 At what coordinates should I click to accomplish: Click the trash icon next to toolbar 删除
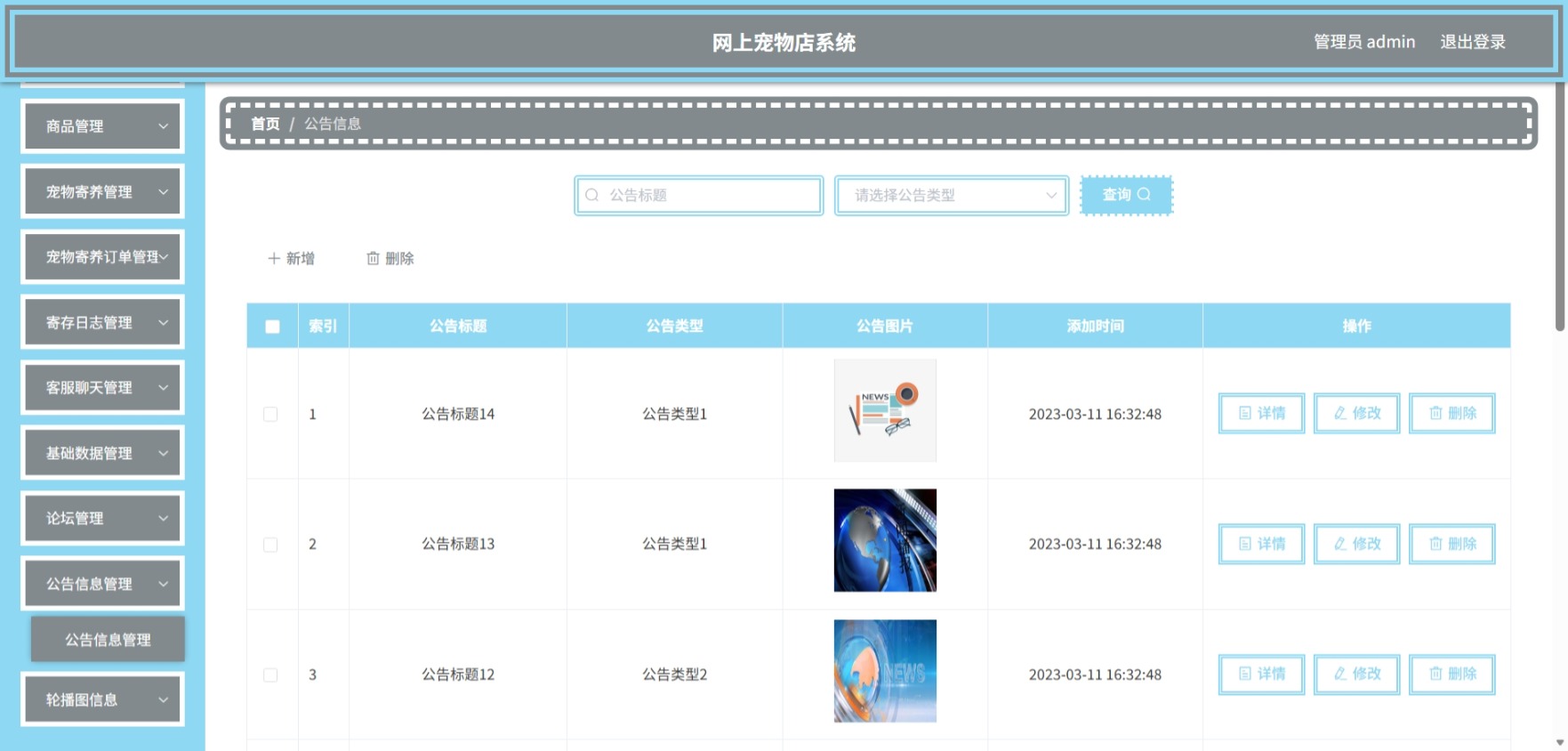coord(373,258)
